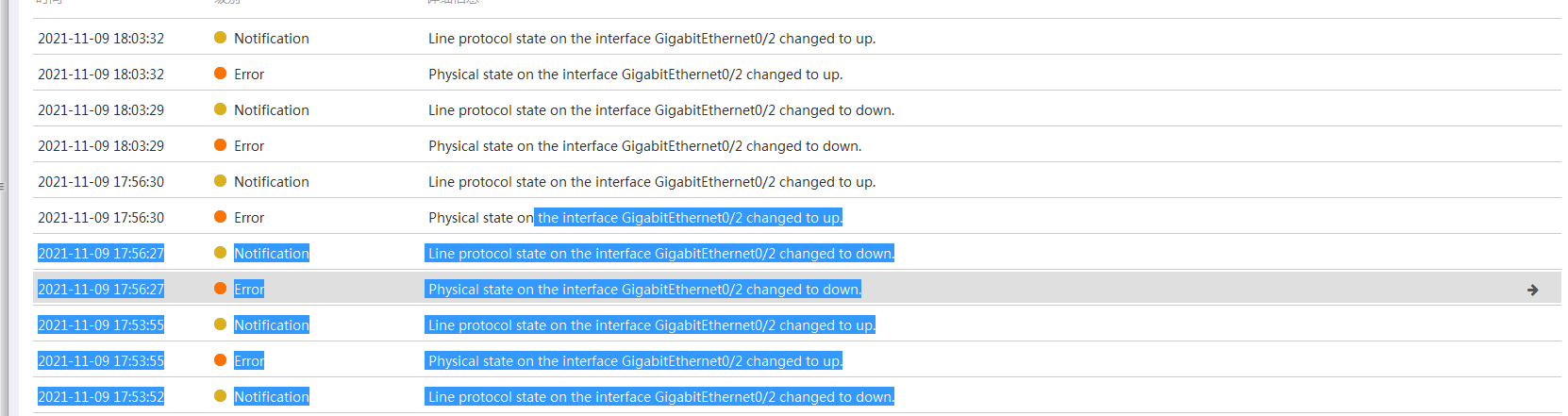The image size is (1568, 416).
Task: Click the orange Error dot at 18:03:29
Action: click(x=220, y=145)
